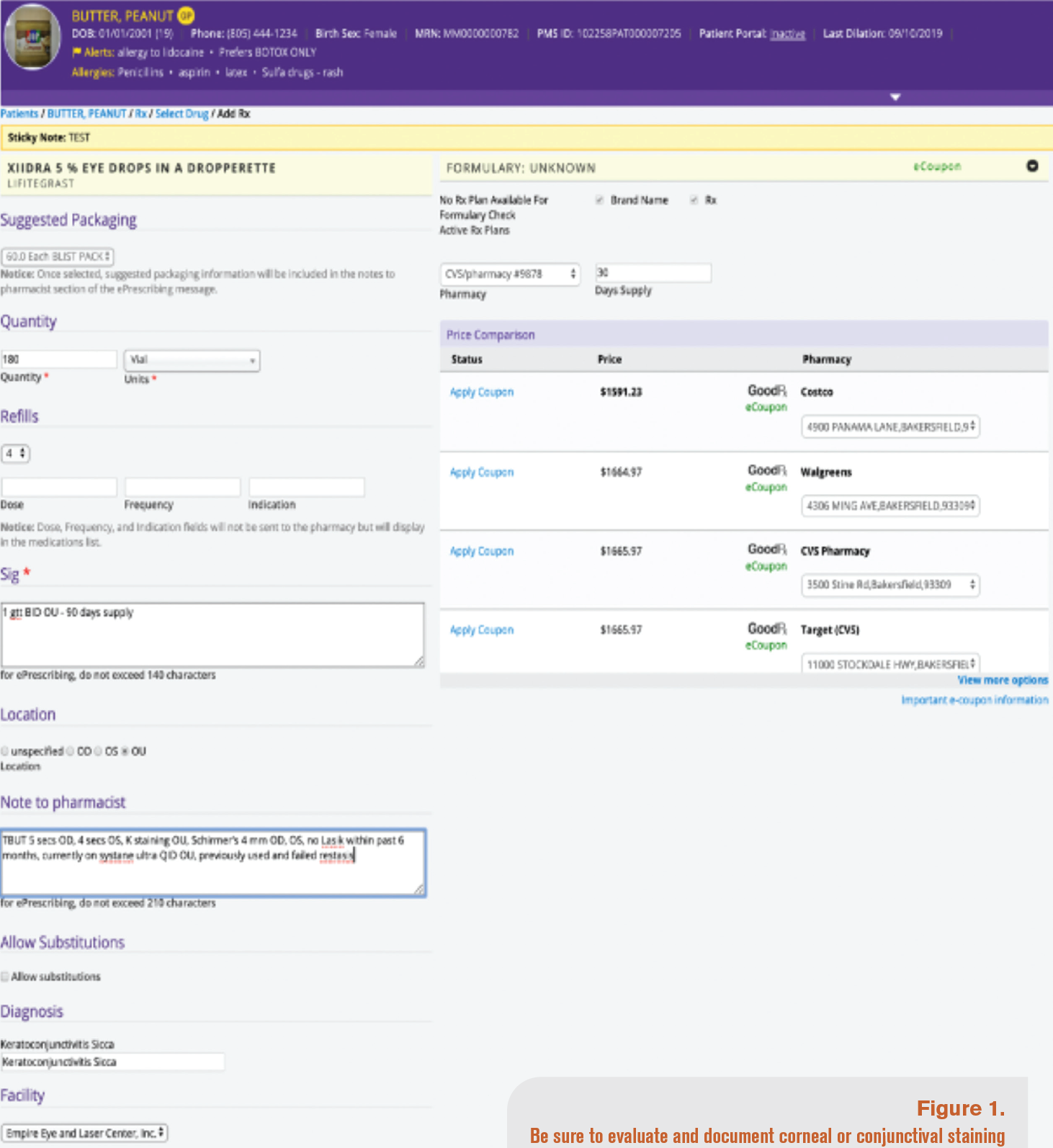The width and height of the screenshot is (1053, 1148).
Task: Toggle the Brand Name checkbox
Action: coord(599,200)
